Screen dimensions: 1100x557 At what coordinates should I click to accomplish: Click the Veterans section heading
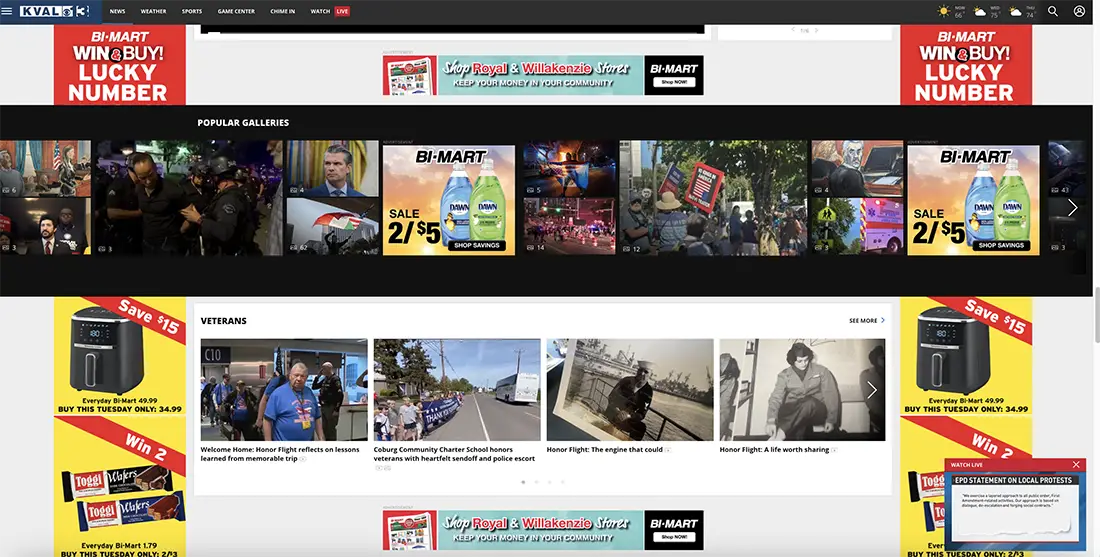(224, 321)
